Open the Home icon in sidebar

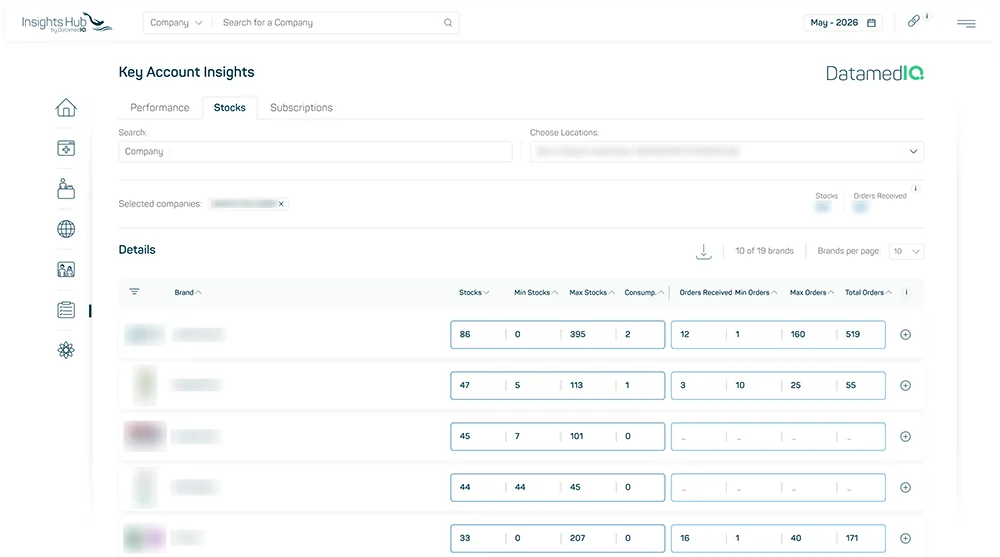click(x=66, y=108)
